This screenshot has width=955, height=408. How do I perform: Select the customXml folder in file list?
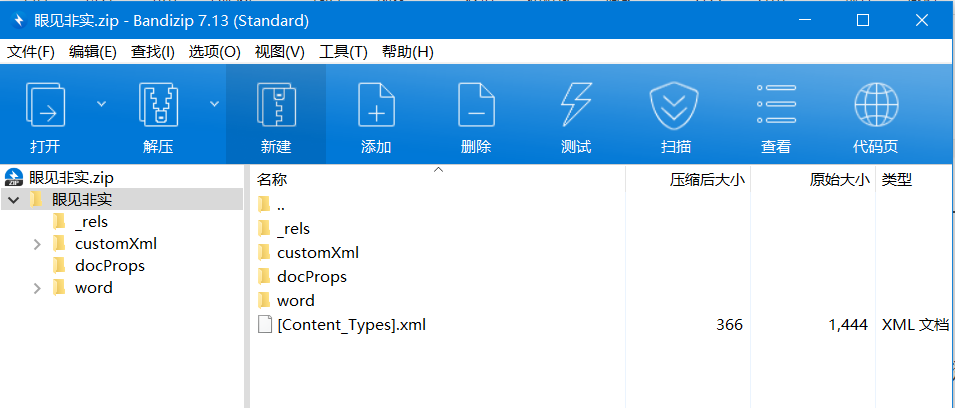tap(318, 252)
